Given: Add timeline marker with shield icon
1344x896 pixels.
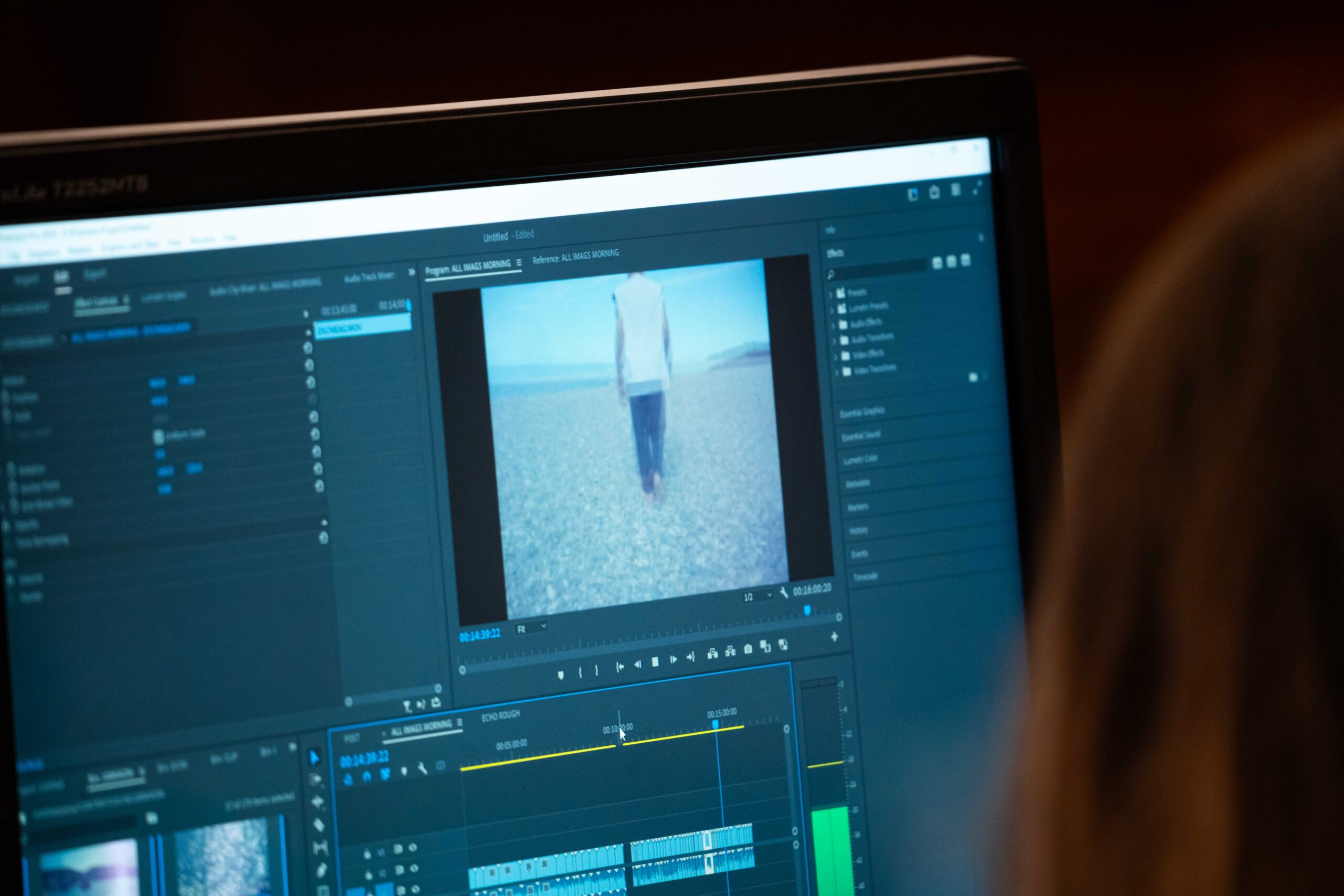Looking at the screenshot, I should 404,772.
